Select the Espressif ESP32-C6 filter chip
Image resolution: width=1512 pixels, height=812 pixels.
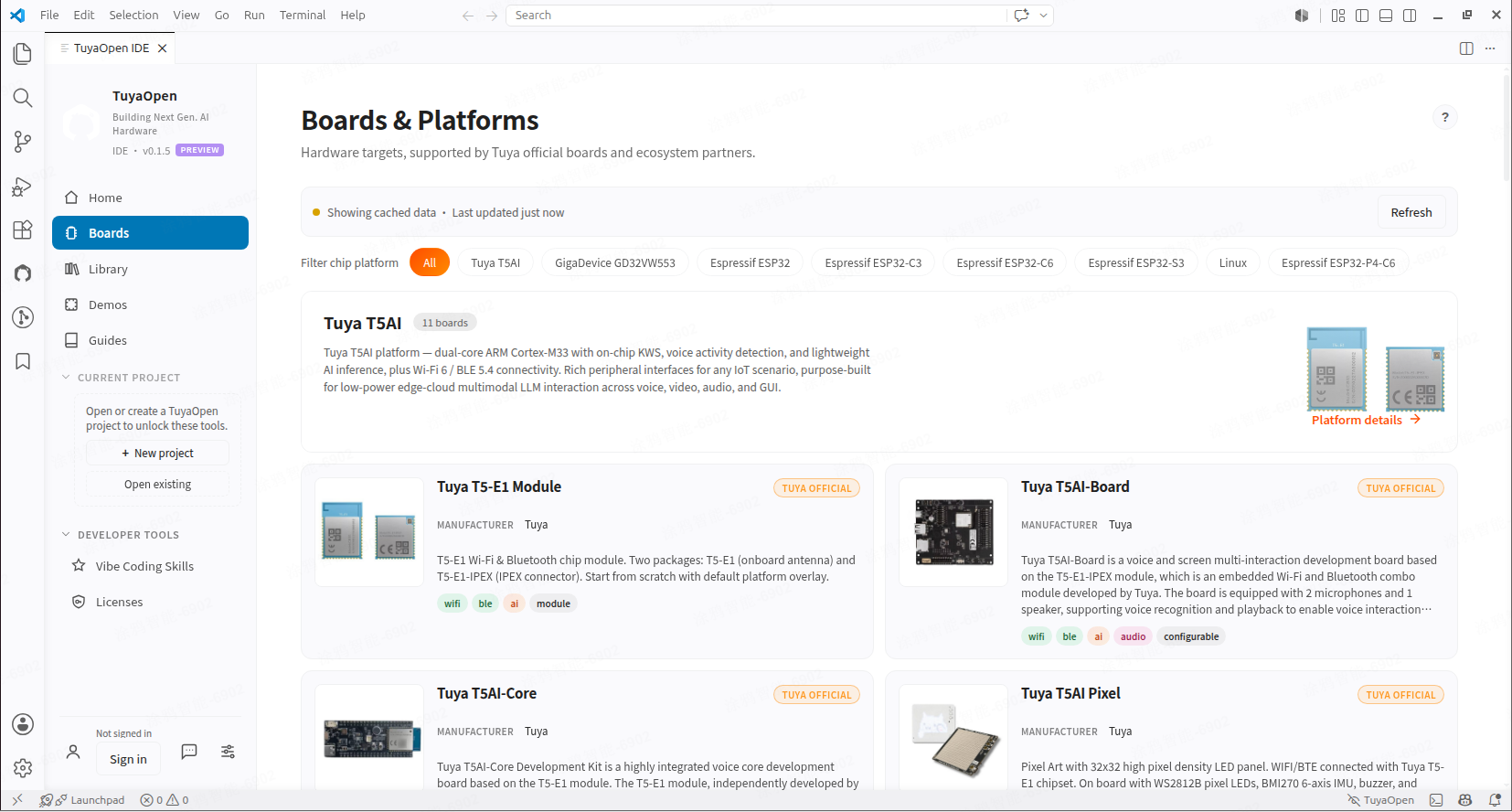(x=1005, y=262)
